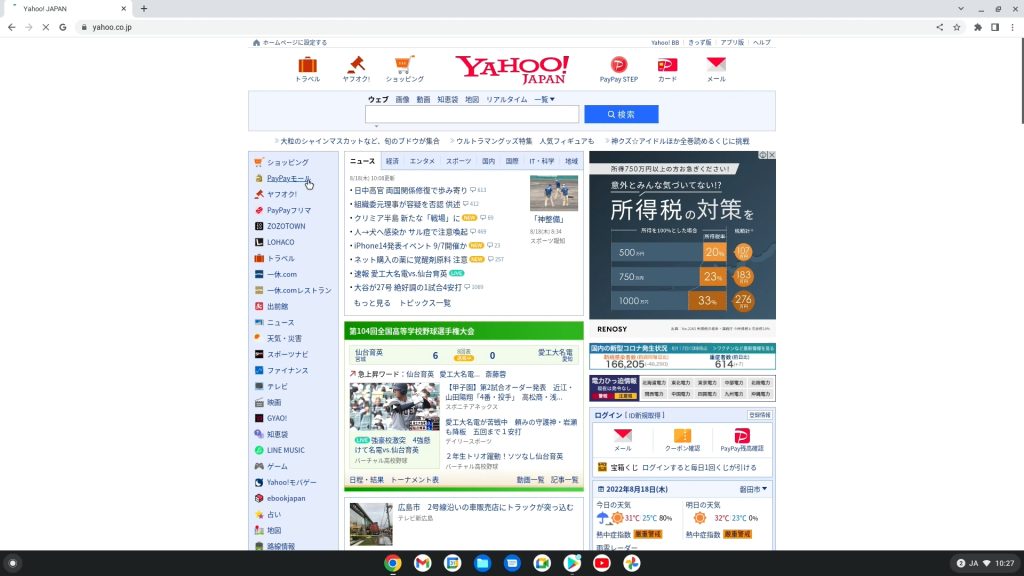The width and height of the screenshot is (1024, 576).
Task: Click inside the Yahoo search text field
Action: (x=471, y=114)
